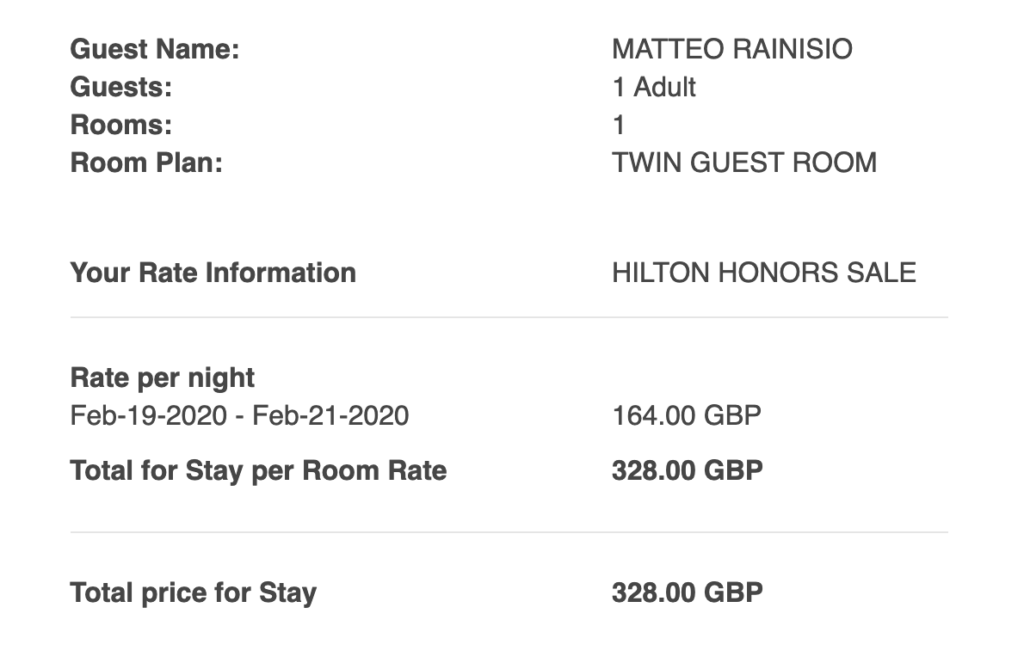Click the Guests label
This screenshot has height=669, width=1024.
click(x=121, y=87)
